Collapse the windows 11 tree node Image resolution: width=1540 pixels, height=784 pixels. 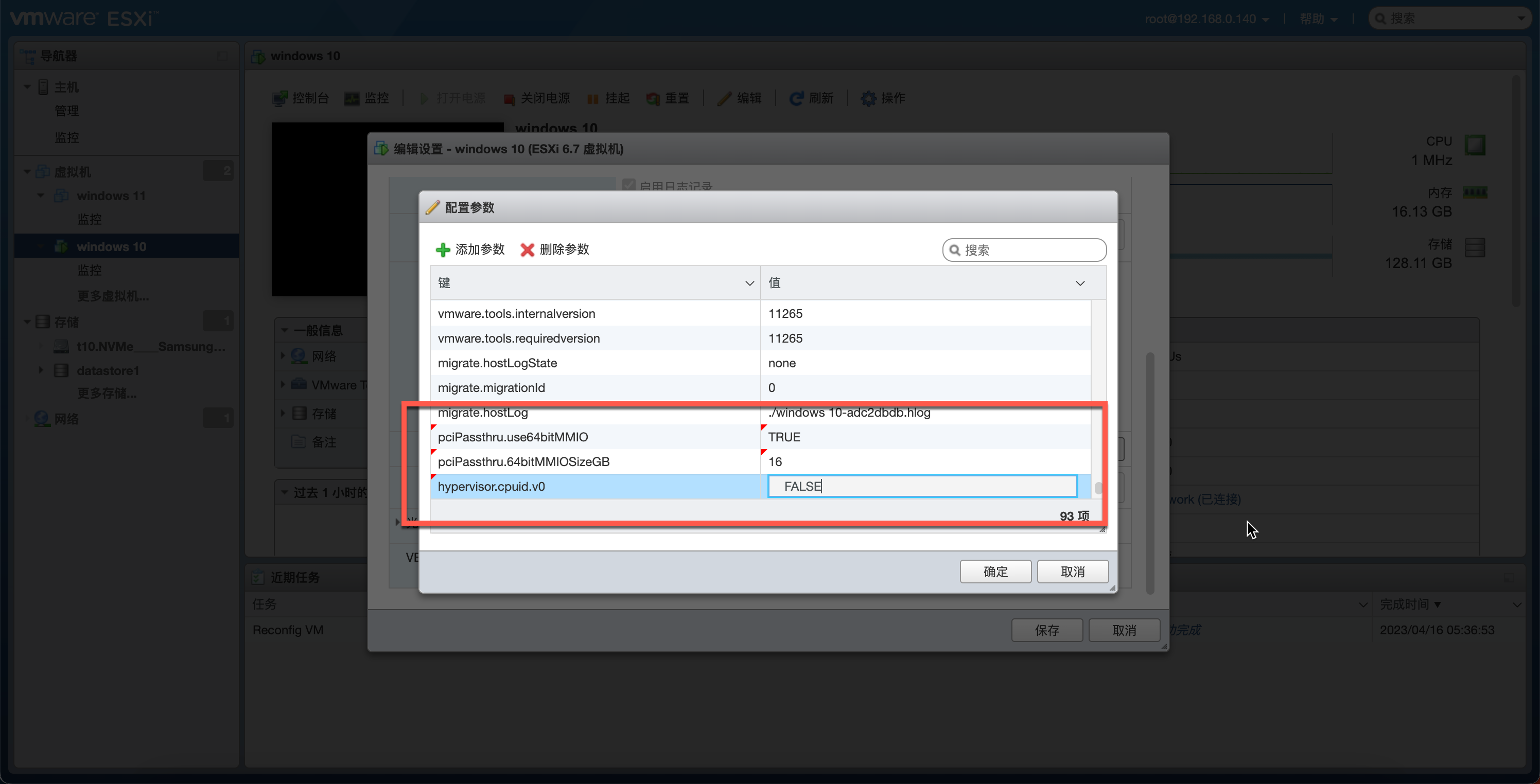[41, 196]
